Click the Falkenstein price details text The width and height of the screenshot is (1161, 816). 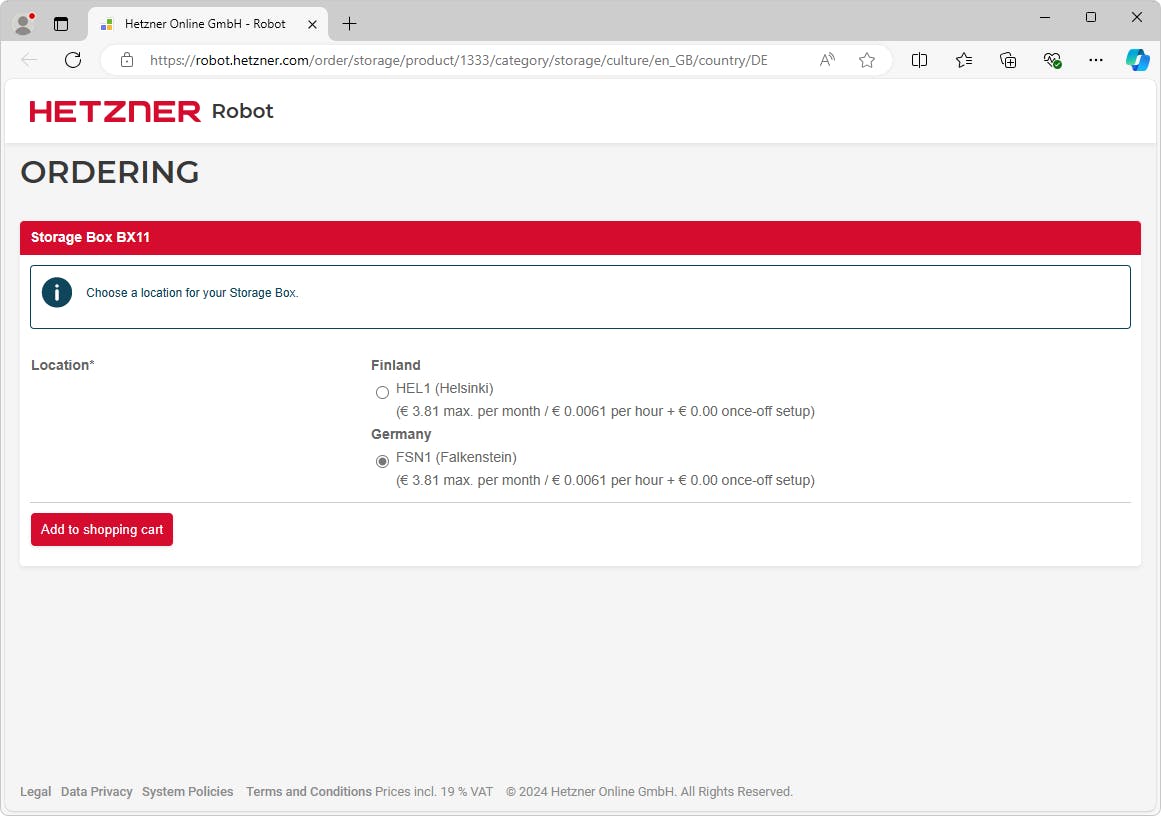click(x=605, y=480)
